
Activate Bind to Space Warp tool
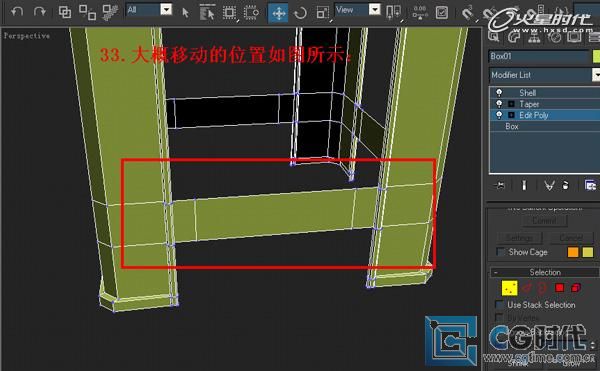pos(111,12)
